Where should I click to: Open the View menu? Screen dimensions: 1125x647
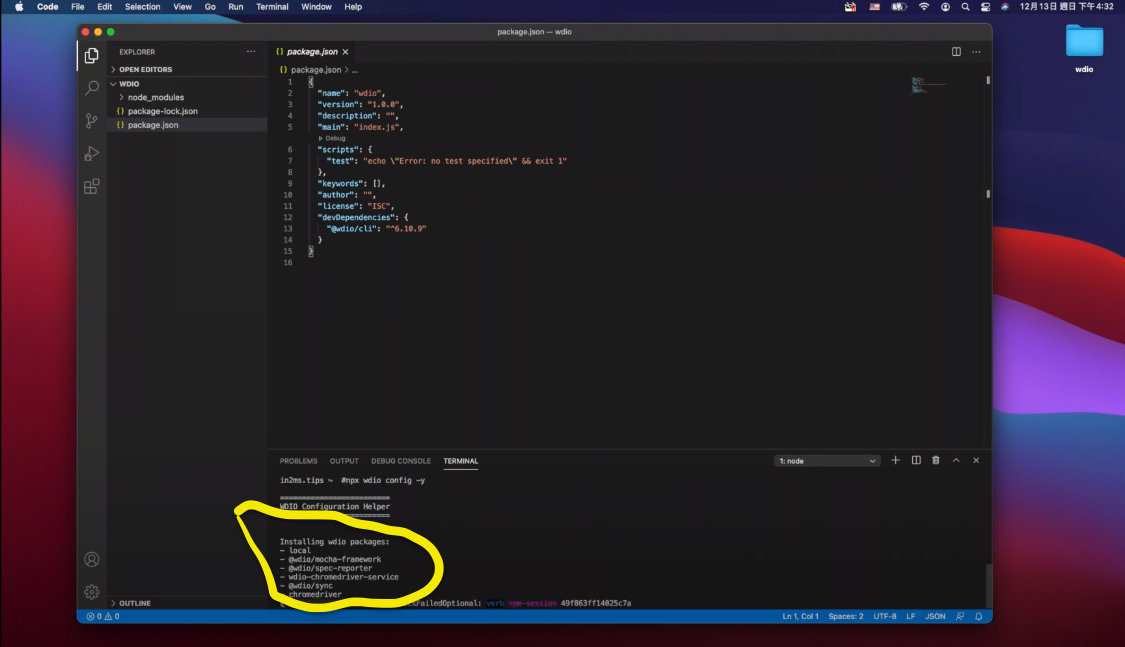click(182, 6)
